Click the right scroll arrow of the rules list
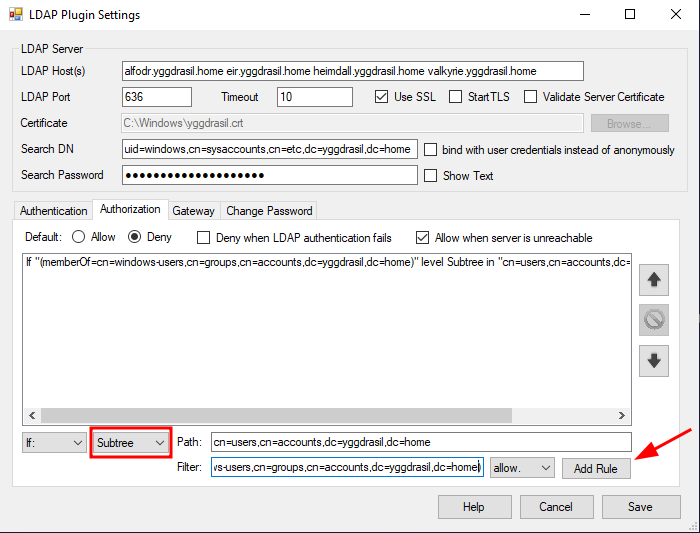 click(x=621, y=416)
